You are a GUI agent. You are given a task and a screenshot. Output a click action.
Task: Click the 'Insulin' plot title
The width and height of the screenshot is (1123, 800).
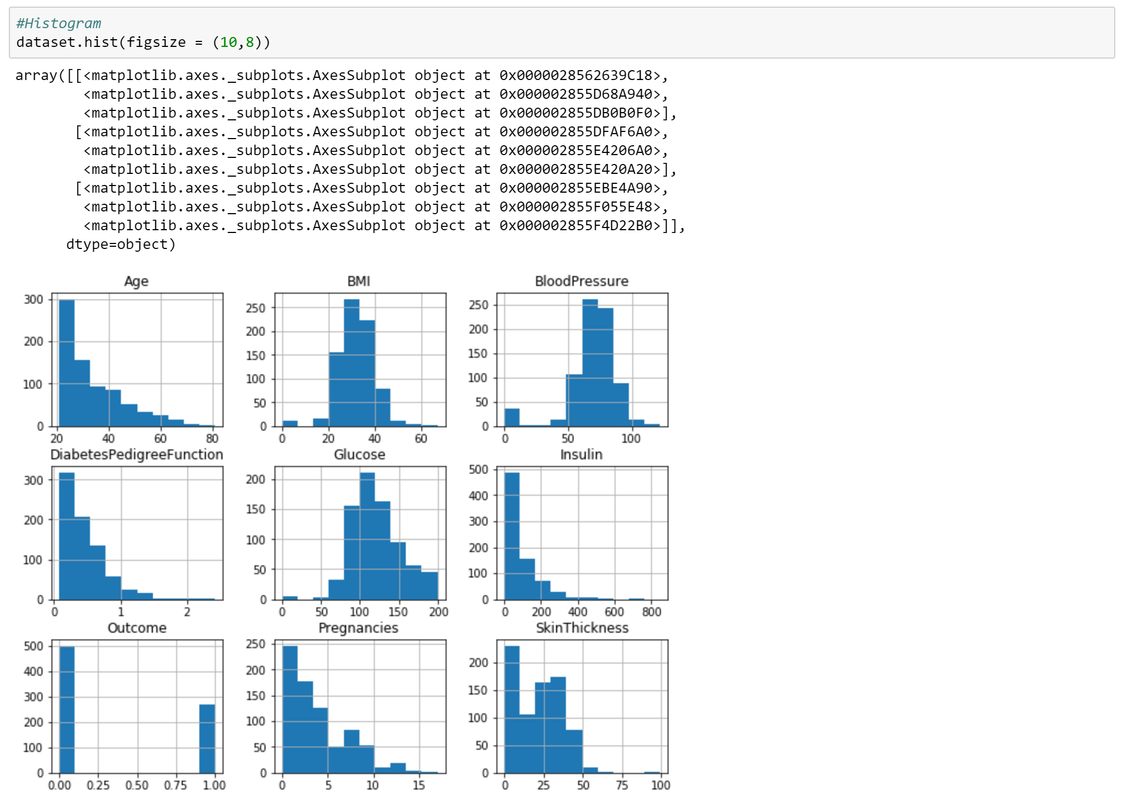point(581,455)
